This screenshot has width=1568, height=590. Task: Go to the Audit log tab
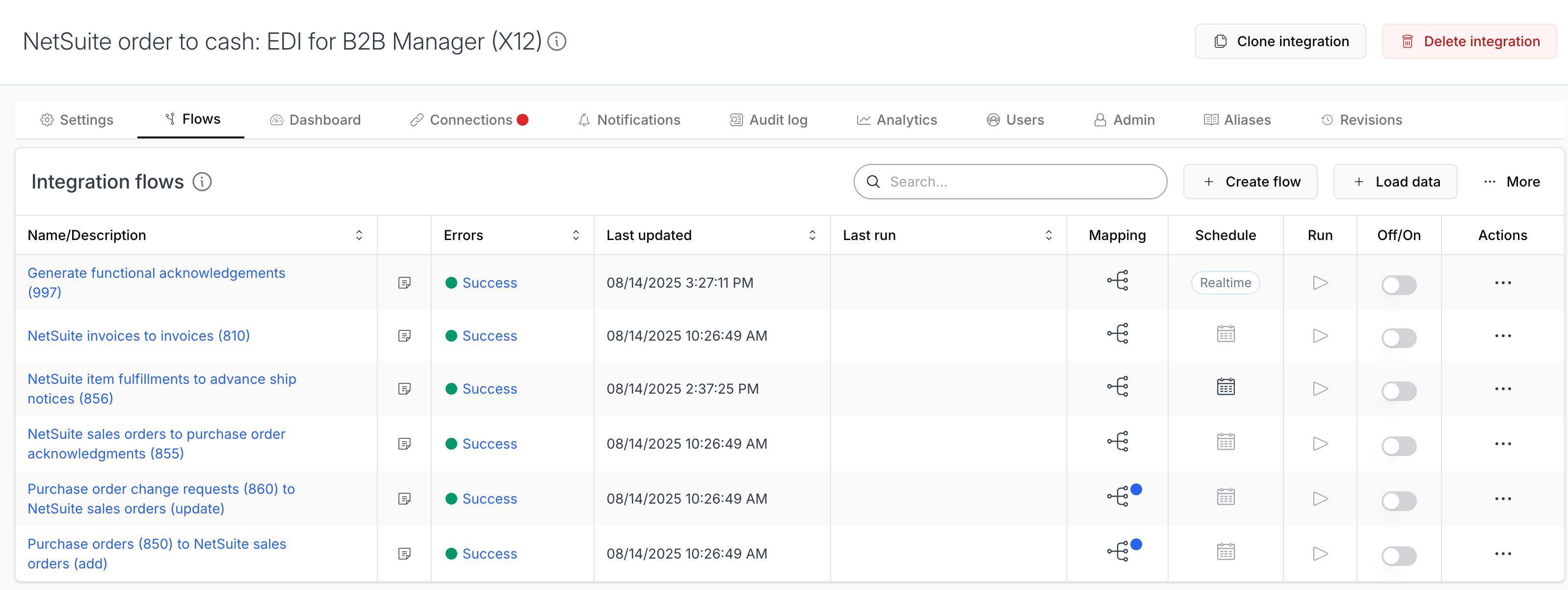[x=768, y=119]
